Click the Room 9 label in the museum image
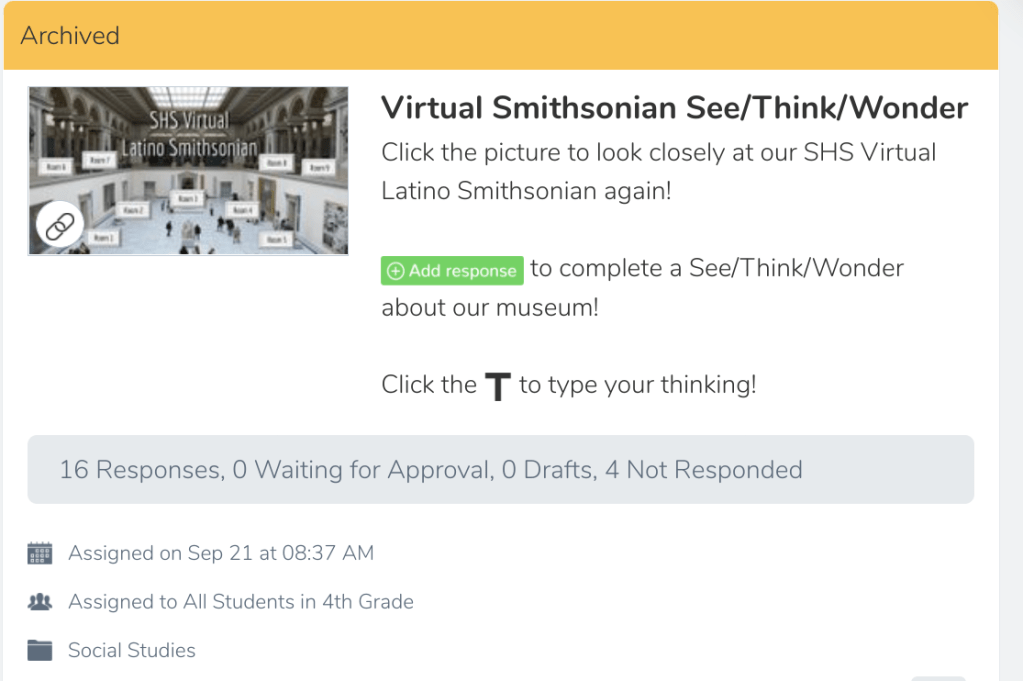The height and width of the screenshot is (681, 1023). pyautogui.click(x=317, y=167)
